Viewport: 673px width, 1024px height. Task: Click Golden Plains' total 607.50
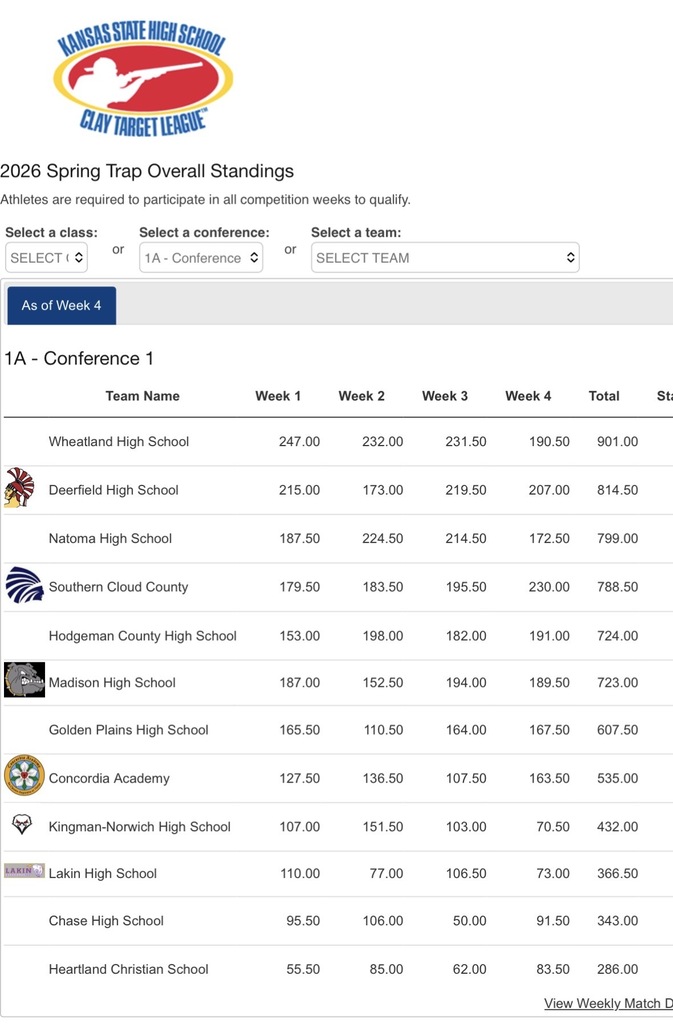[618, 729]
